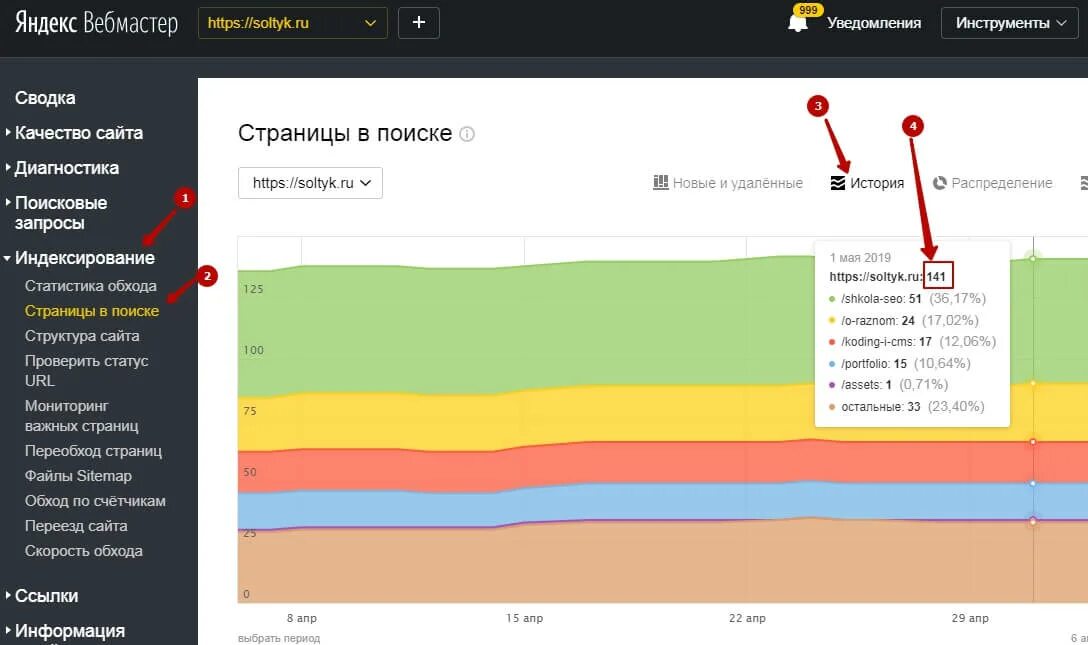Screen dimensions: 1088x645
Task: Click 29 апр axis label
Action: click(x=970, y=618)
